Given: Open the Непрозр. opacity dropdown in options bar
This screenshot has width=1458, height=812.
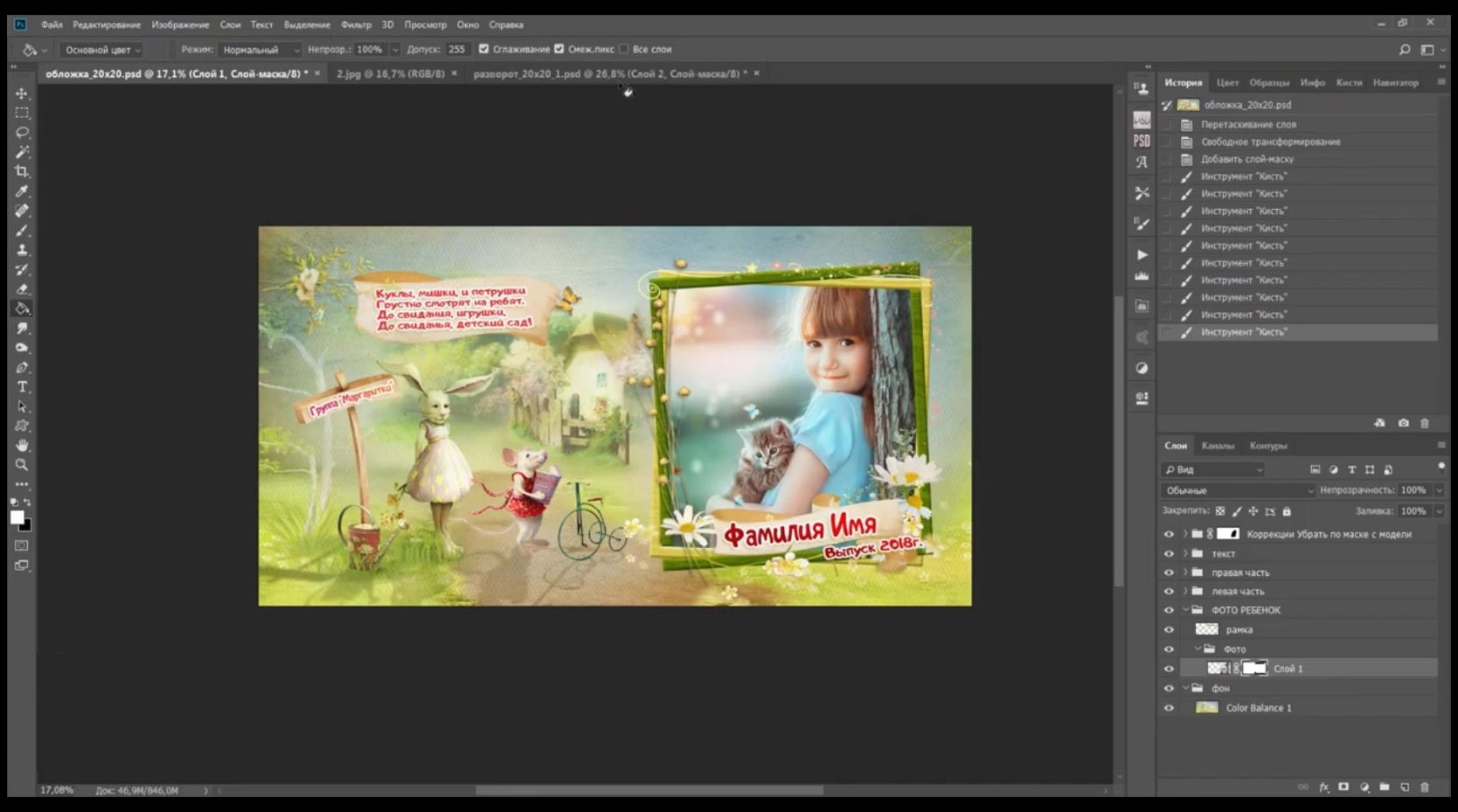Looking at the screenshot, I should click(x=395, y=50).
